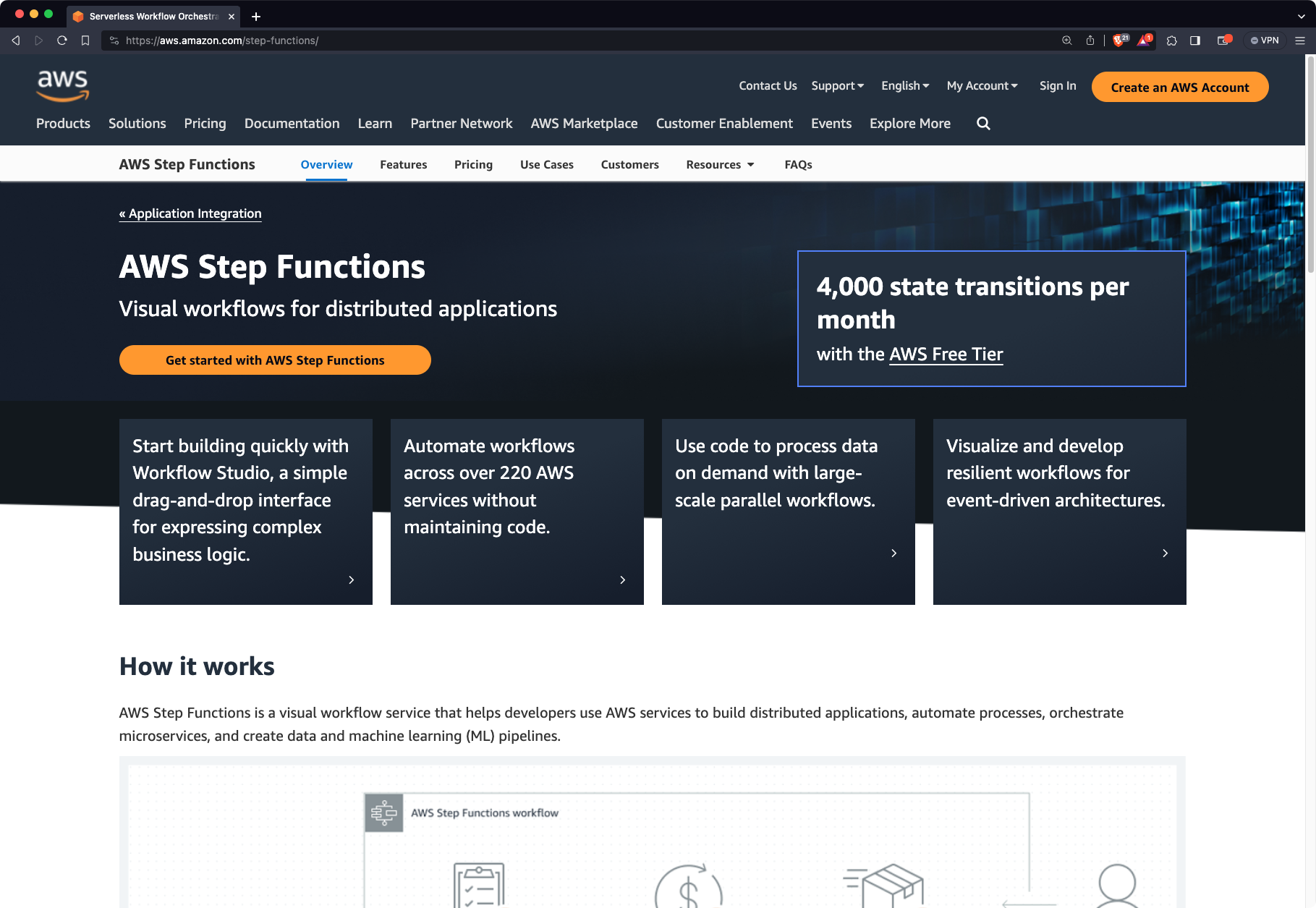The image size is (1316, 908).
Task: Expand the Resources dropdown
Action: (720, 164)
